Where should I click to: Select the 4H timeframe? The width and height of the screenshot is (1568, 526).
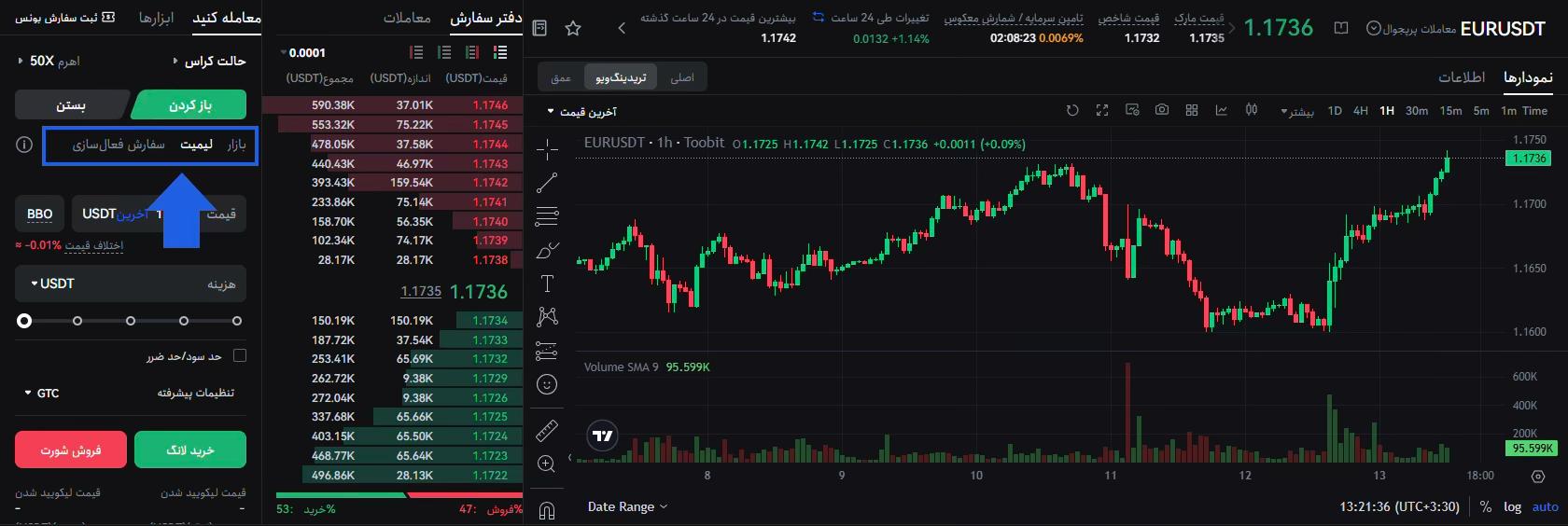[x=1360, y=110]
